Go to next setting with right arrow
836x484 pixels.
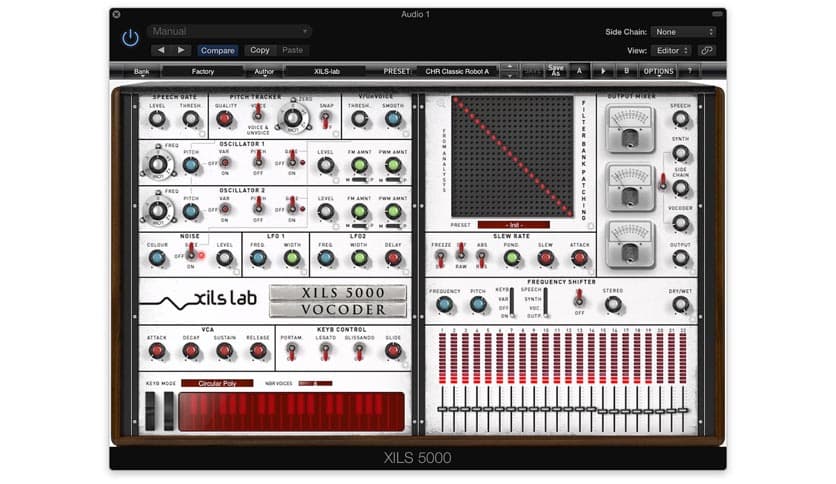181,50
